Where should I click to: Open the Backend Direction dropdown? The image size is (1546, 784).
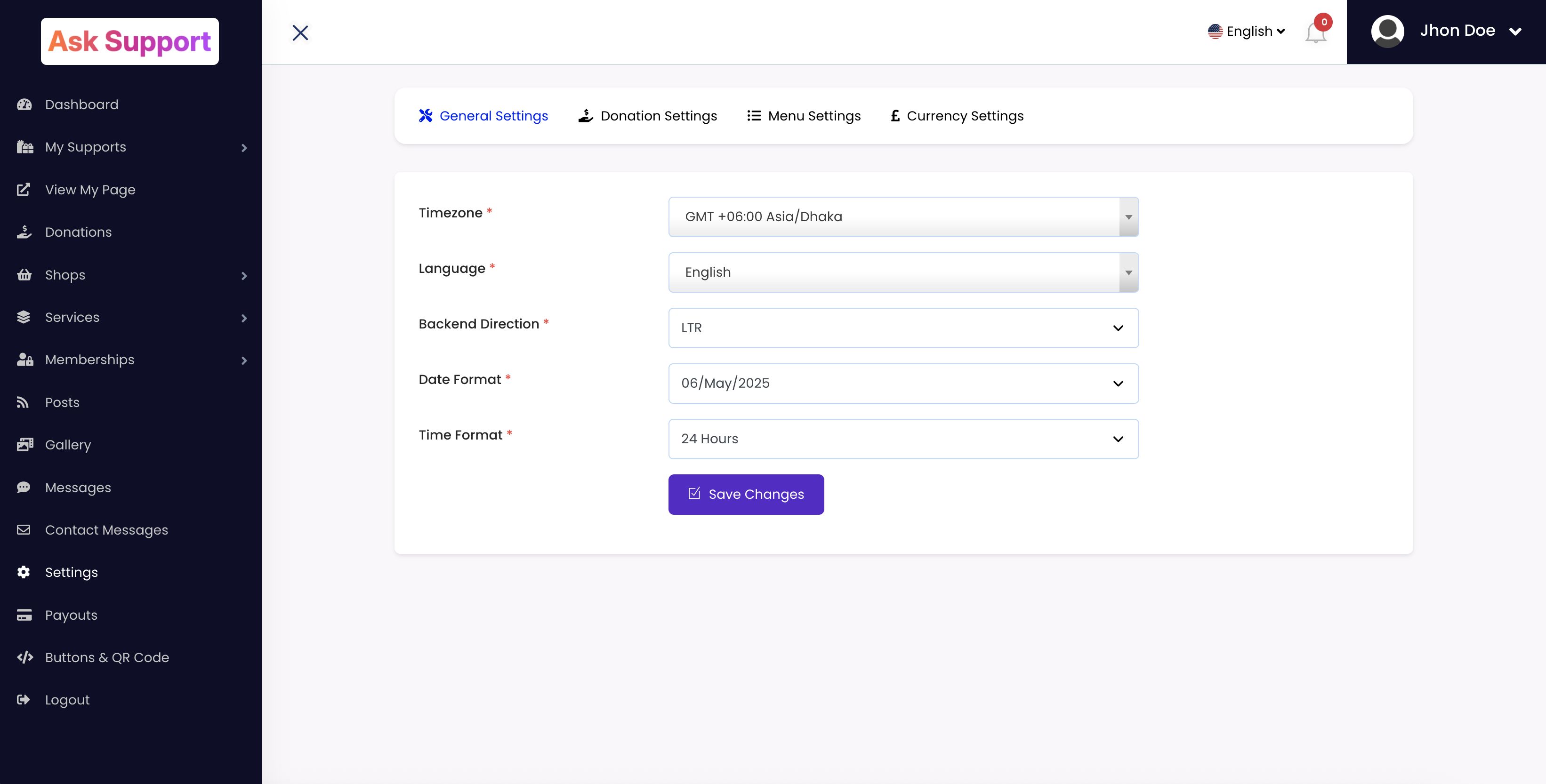coord(903,328)
